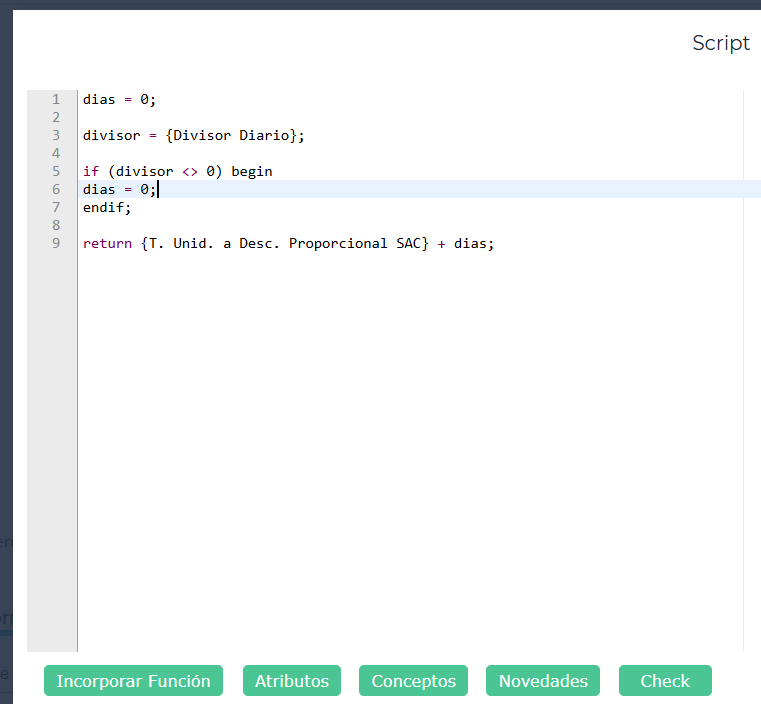This screenshot has width=761, height=704.
Task: Click line number 9 in the gutter
Action: 56,244
